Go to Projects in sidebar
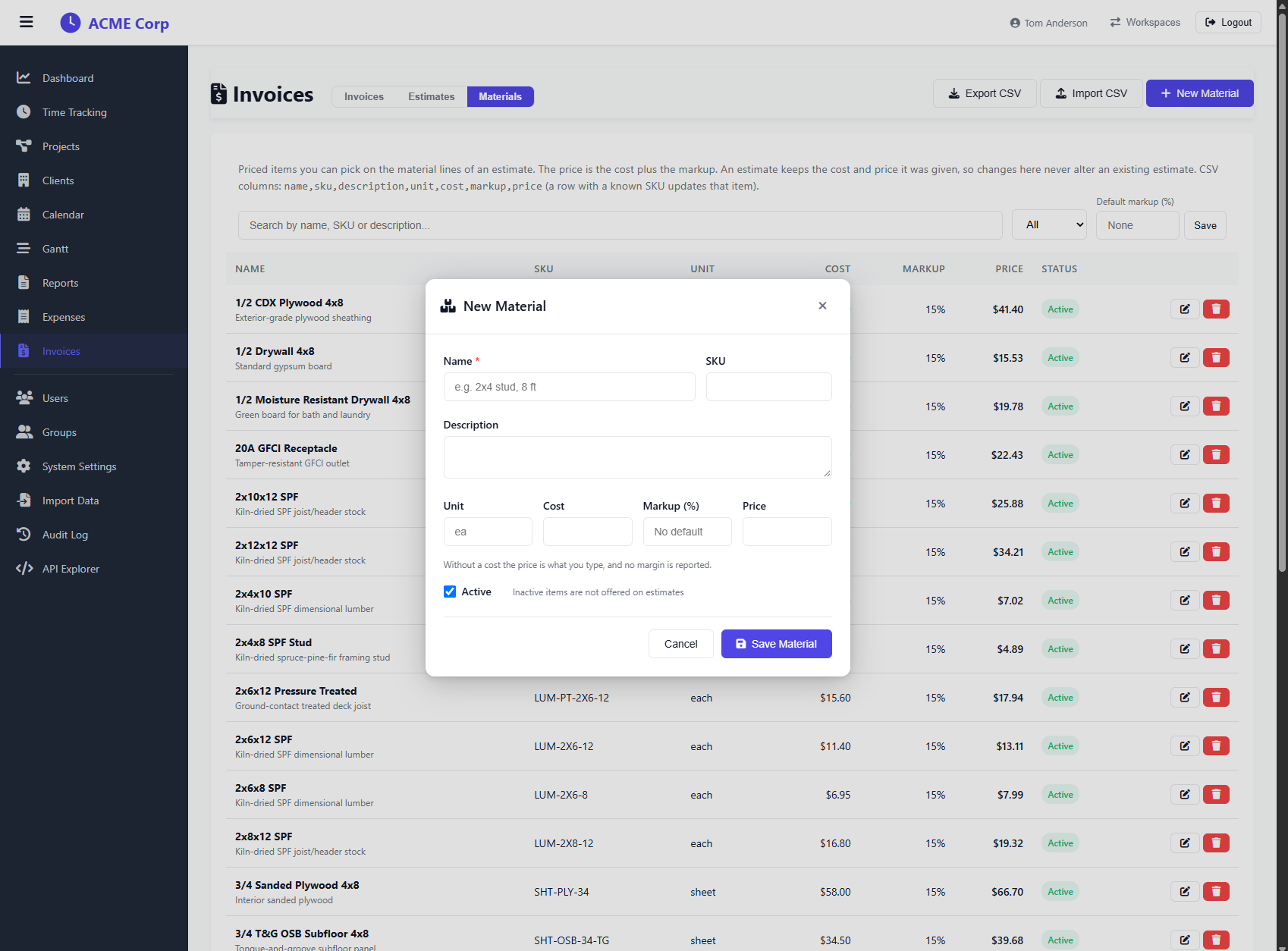Viewport: 1288px width, 951px height. (x=94, y=146)
